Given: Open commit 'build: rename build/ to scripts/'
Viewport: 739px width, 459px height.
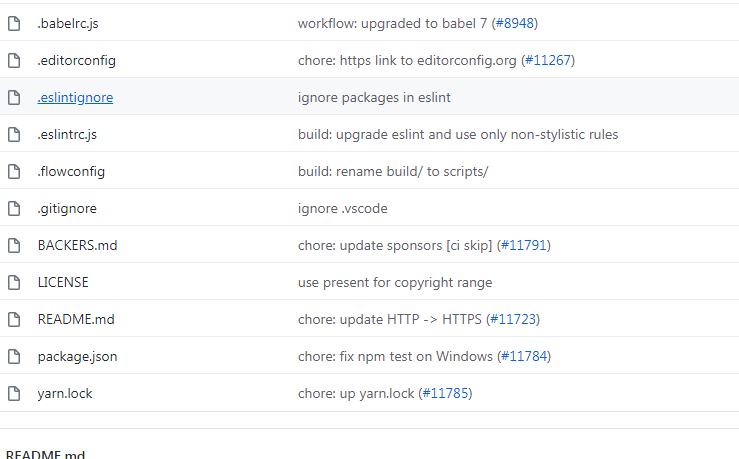Looking at the screenshot, I should [x=393, y=172].
